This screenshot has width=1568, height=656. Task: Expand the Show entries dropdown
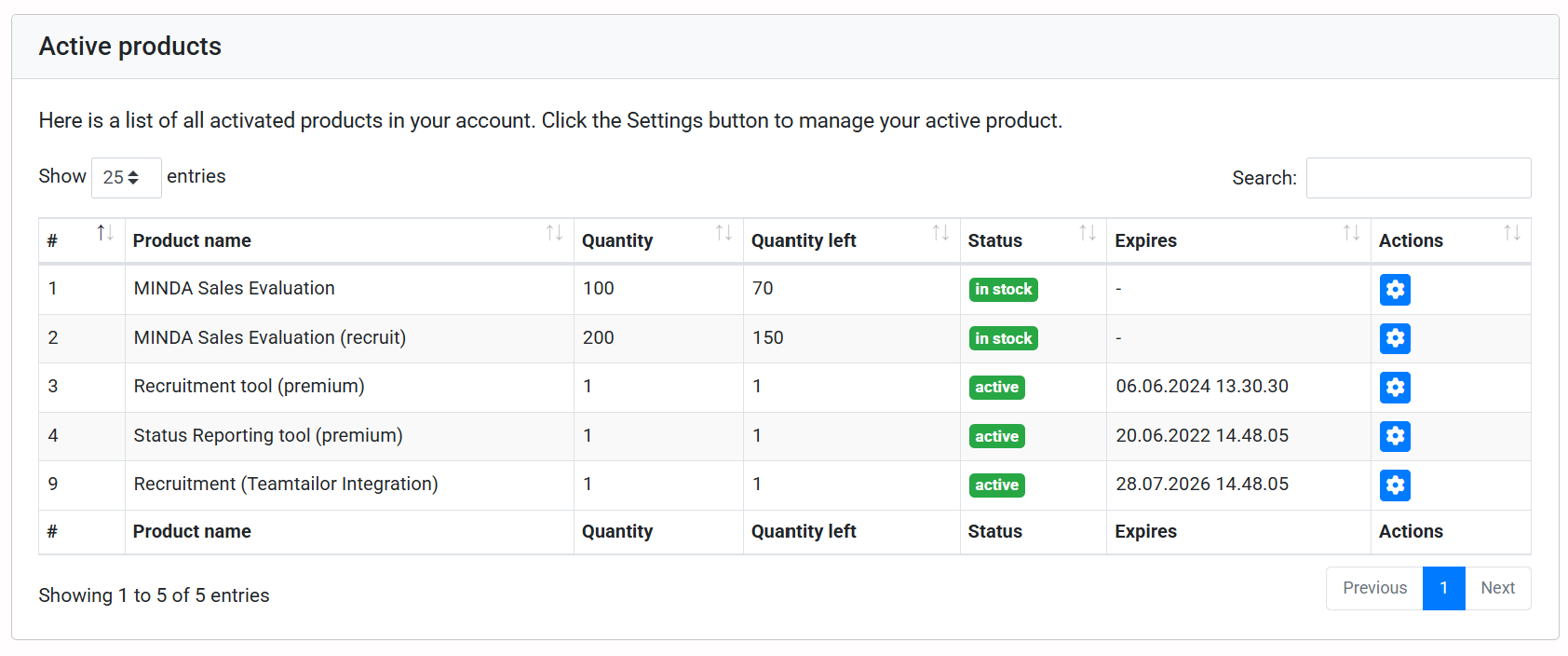click(x=126, y=178)
